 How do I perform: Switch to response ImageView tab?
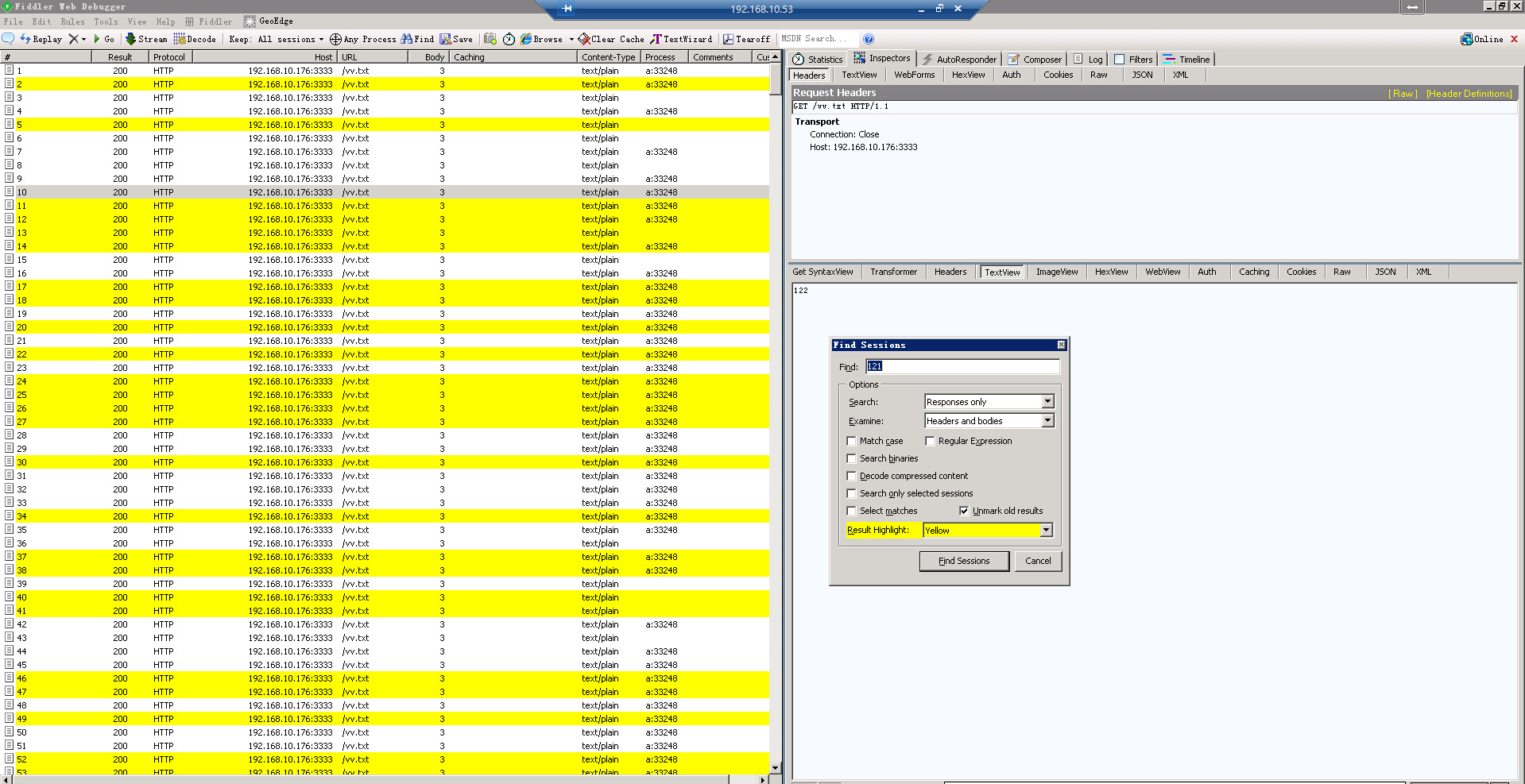(x=1057, y=272)
